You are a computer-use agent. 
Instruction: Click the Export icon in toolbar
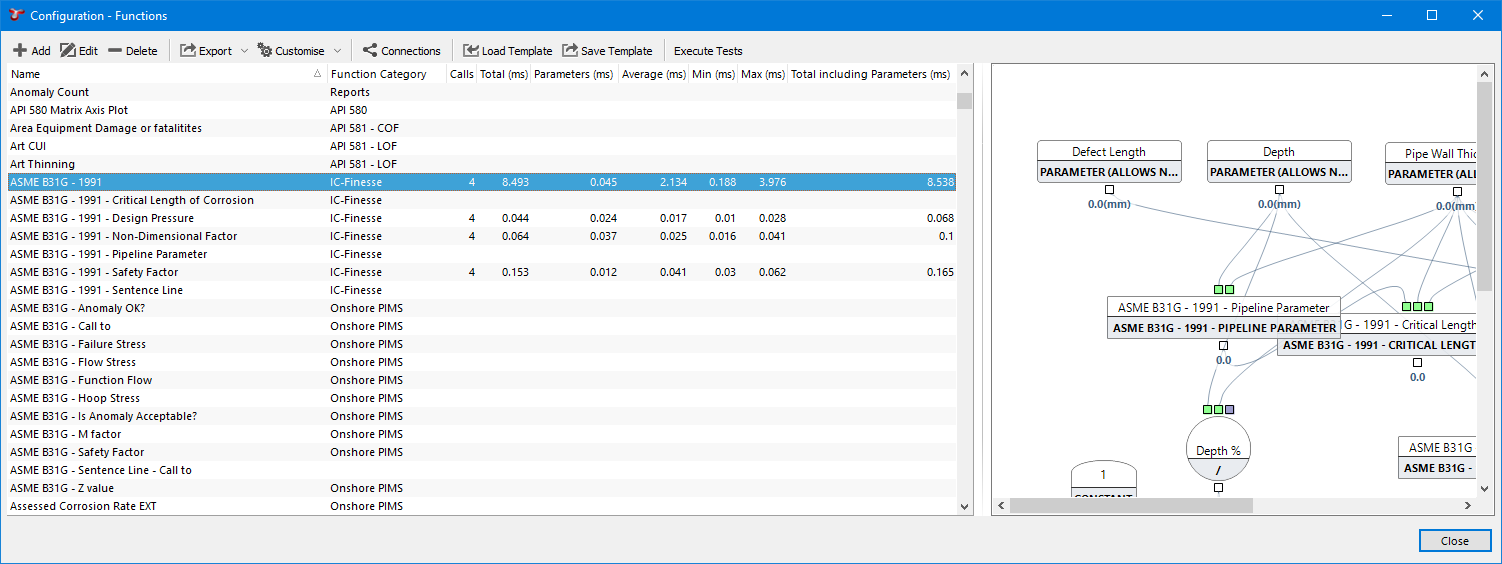point(188,51)
